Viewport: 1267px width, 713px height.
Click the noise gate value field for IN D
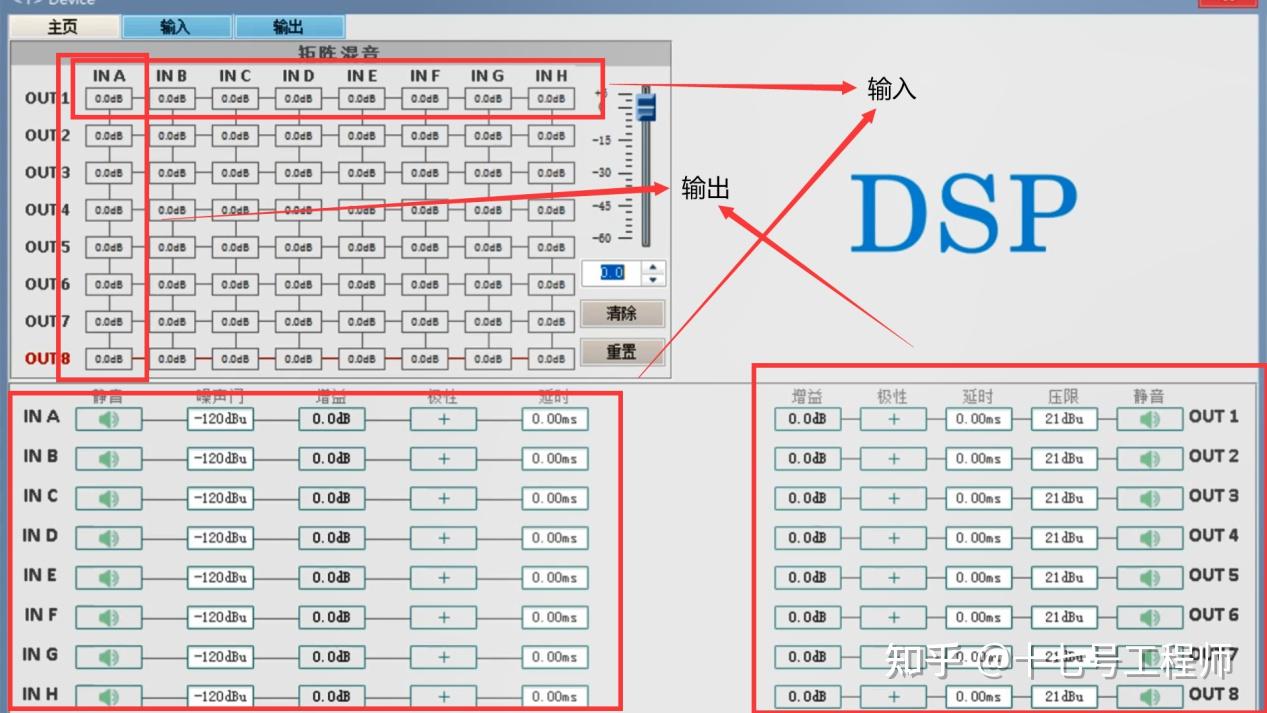[220, 537]
